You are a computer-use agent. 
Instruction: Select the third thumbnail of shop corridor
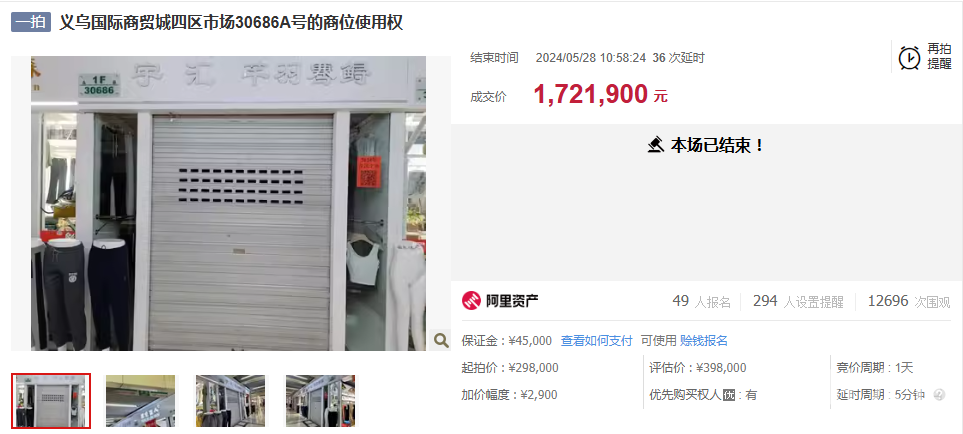click(x=230, y=401)
